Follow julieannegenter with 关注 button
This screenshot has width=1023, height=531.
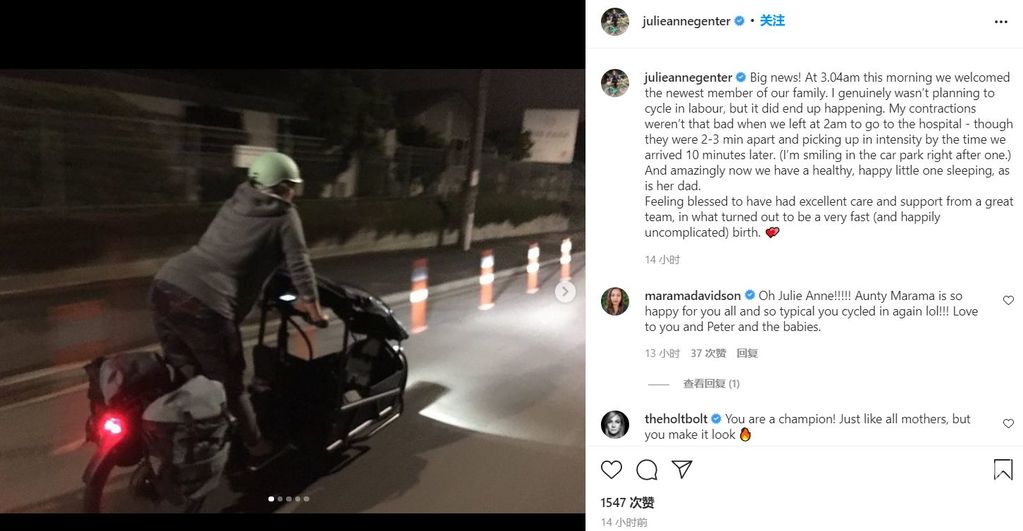[x=772, y=21]
